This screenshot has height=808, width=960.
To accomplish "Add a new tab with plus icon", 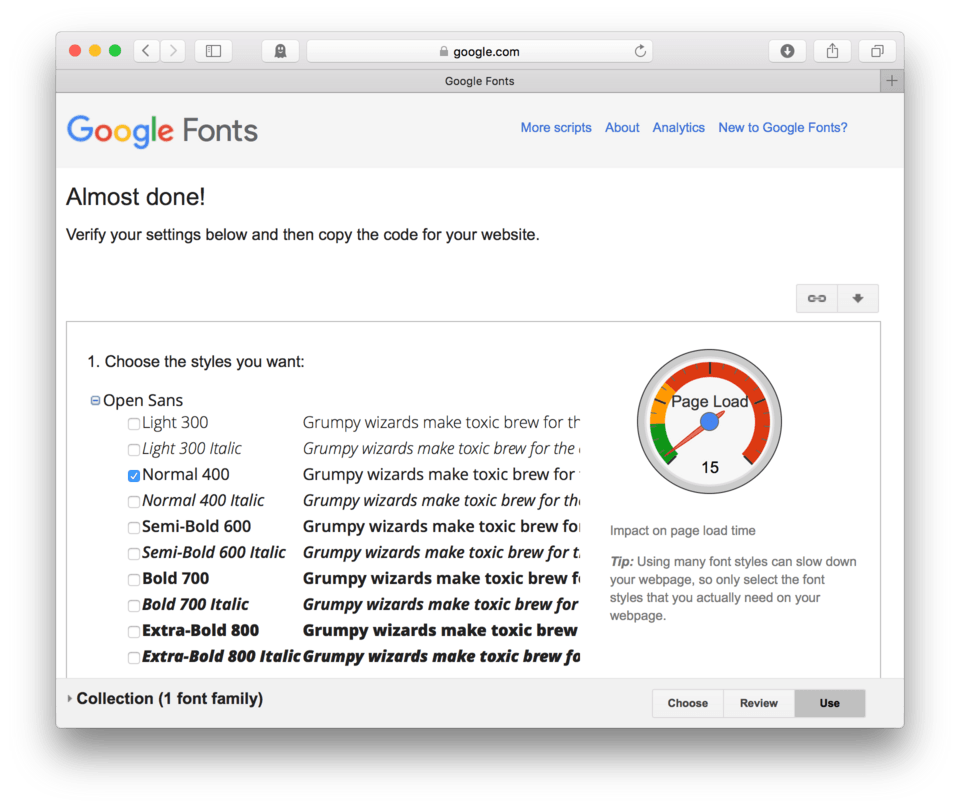I will (x=892, y=81).
